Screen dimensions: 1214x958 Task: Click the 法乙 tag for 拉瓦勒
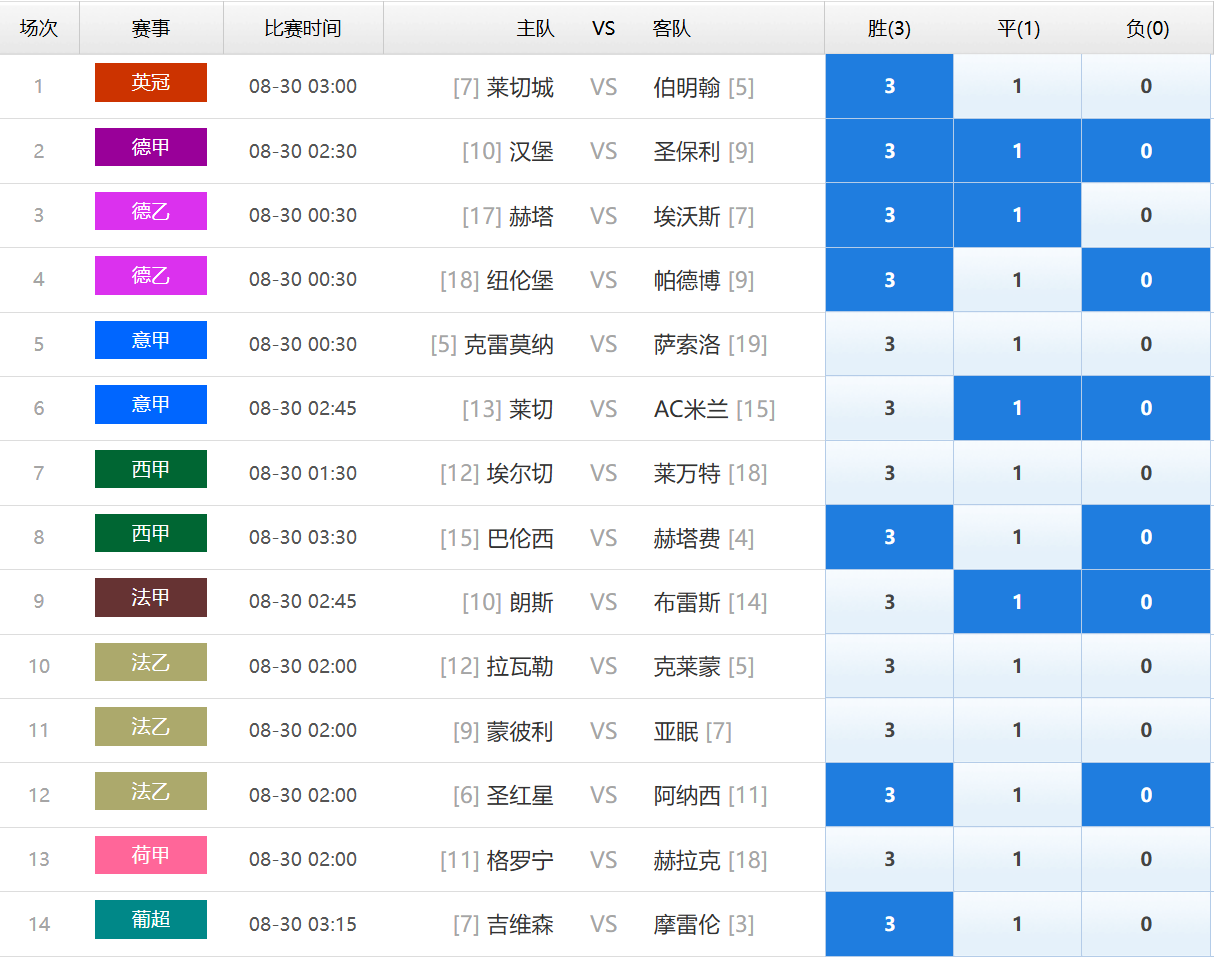151,662
